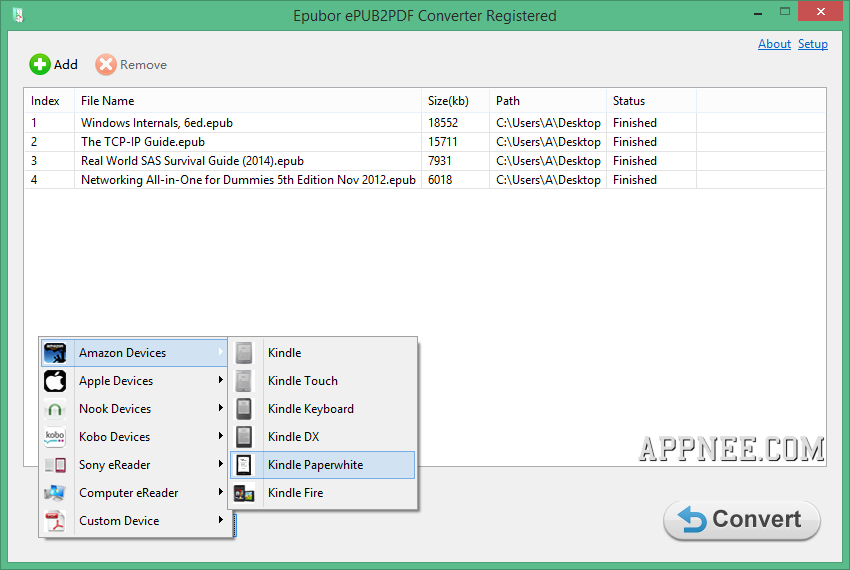Select Kindle Paperwhite menu entry
The width and height of the screenshot is (850, 570).
tap(323, 465)
